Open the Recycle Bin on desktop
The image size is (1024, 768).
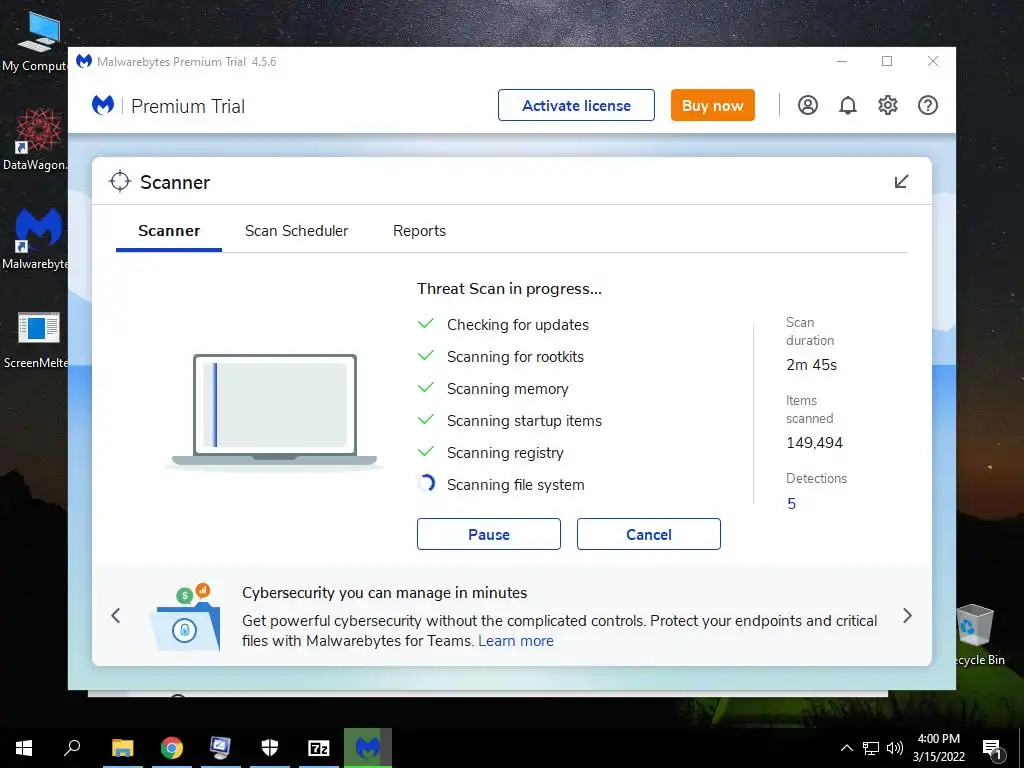(x=977, y=635)
